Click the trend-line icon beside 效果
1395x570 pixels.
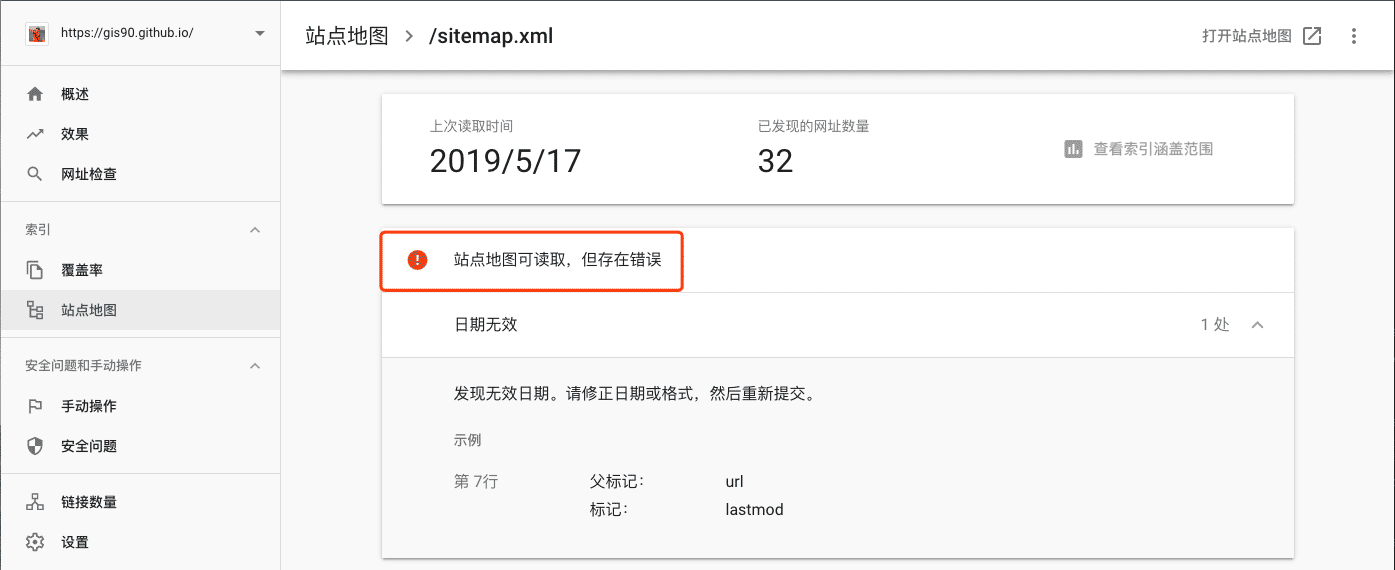(35, 134)
